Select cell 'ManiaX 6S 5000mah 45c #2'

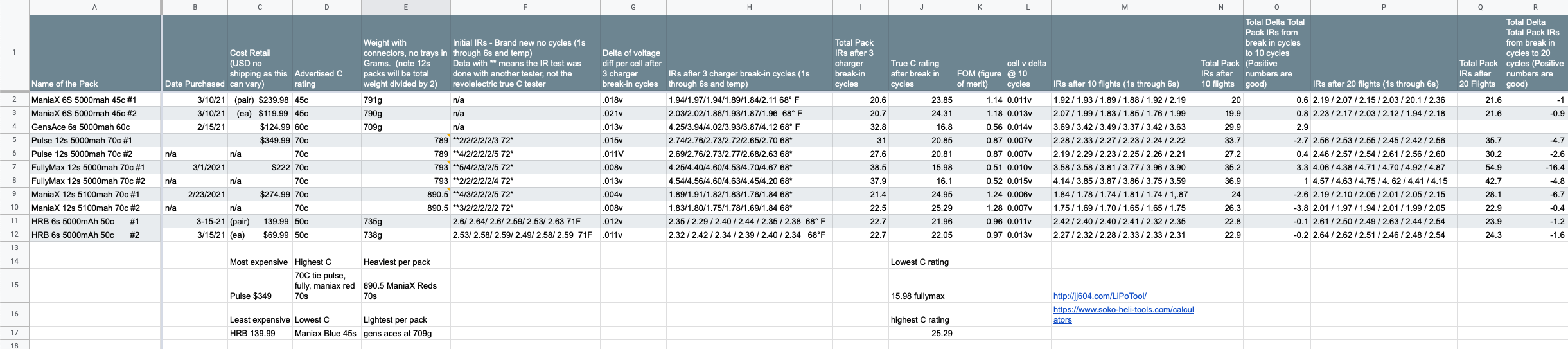[95, 113]
